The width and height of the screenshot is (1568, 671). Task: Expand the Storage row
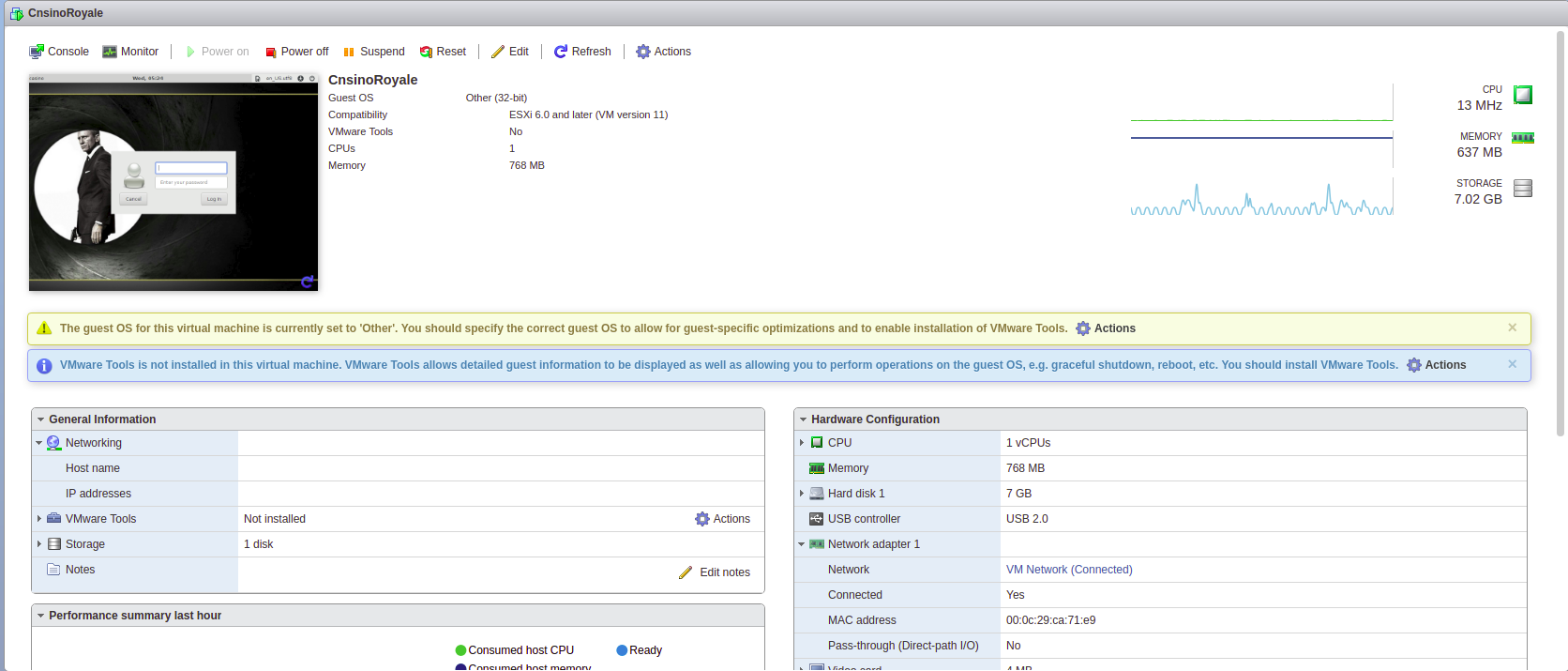39,544
